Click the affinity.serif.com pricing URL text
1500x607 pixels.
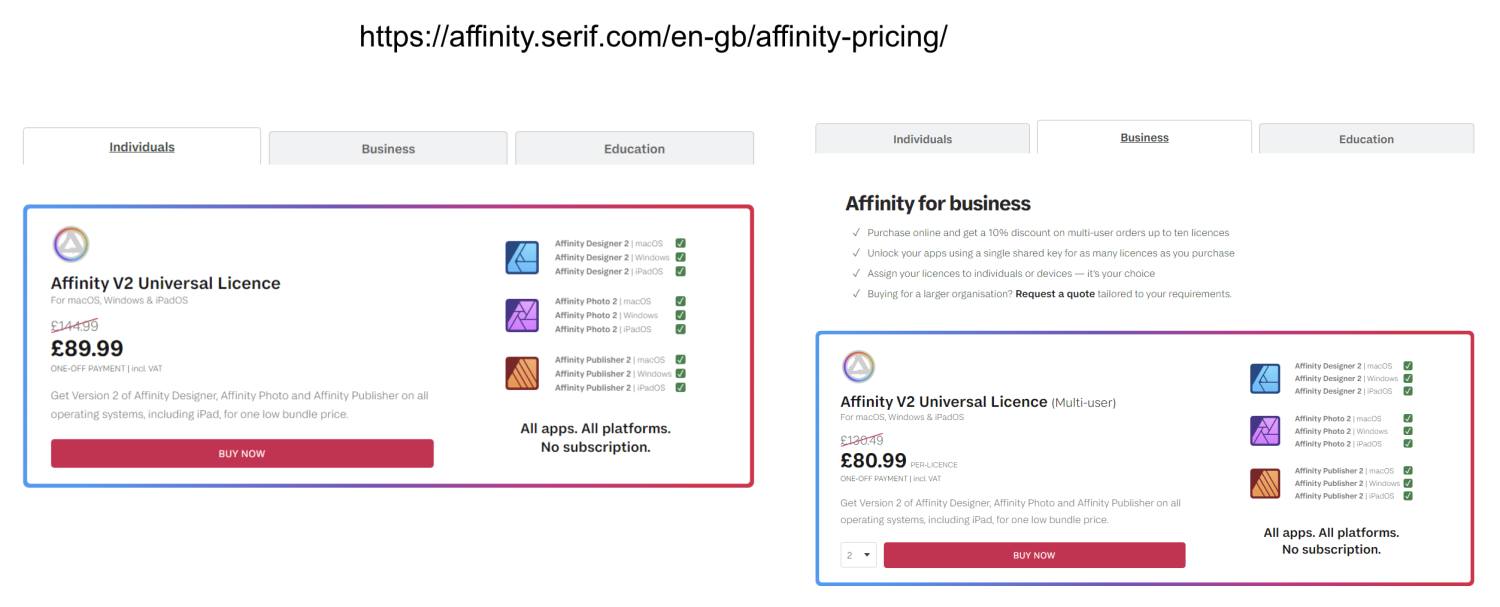click(653, 37)
